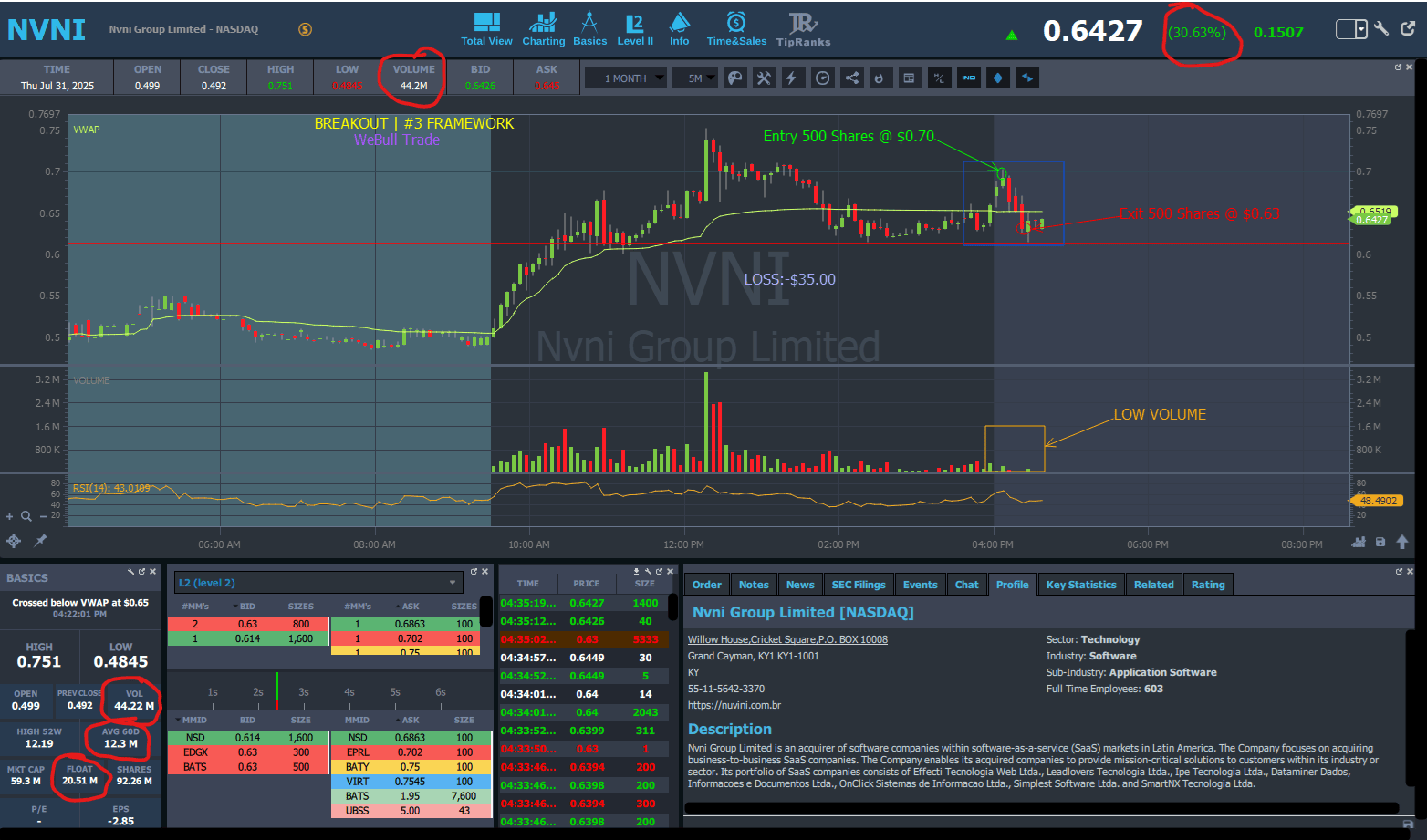Viewport: 1427px width, 840px height.
Task: Click the Level 2 time-scale green marker
Action: click(x=276, y=688)
